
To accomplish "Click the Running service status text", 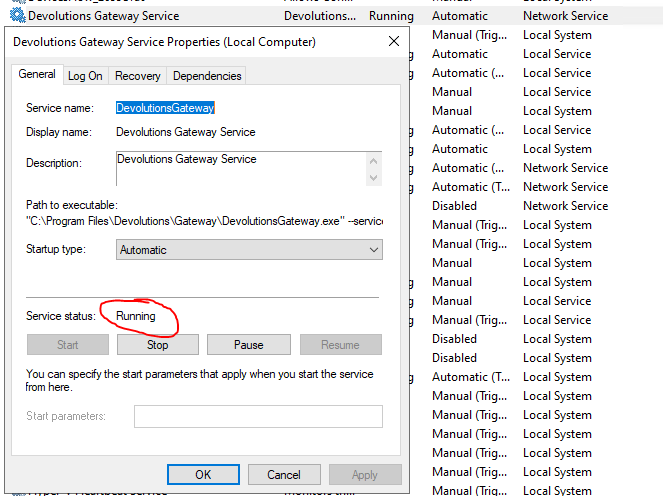I will pyautogui.click(x=136, y=316).
